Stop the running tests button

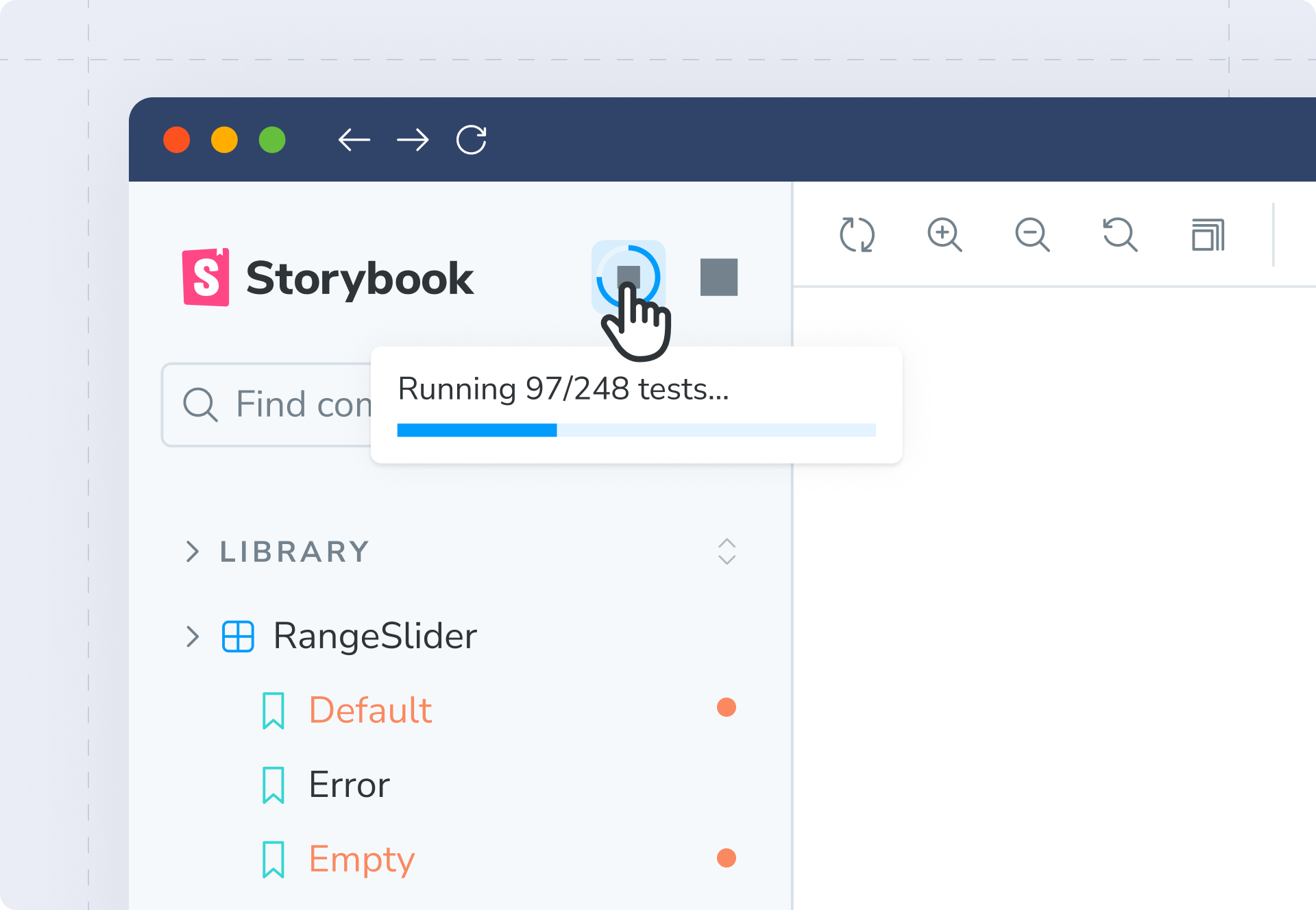point(629,277)
